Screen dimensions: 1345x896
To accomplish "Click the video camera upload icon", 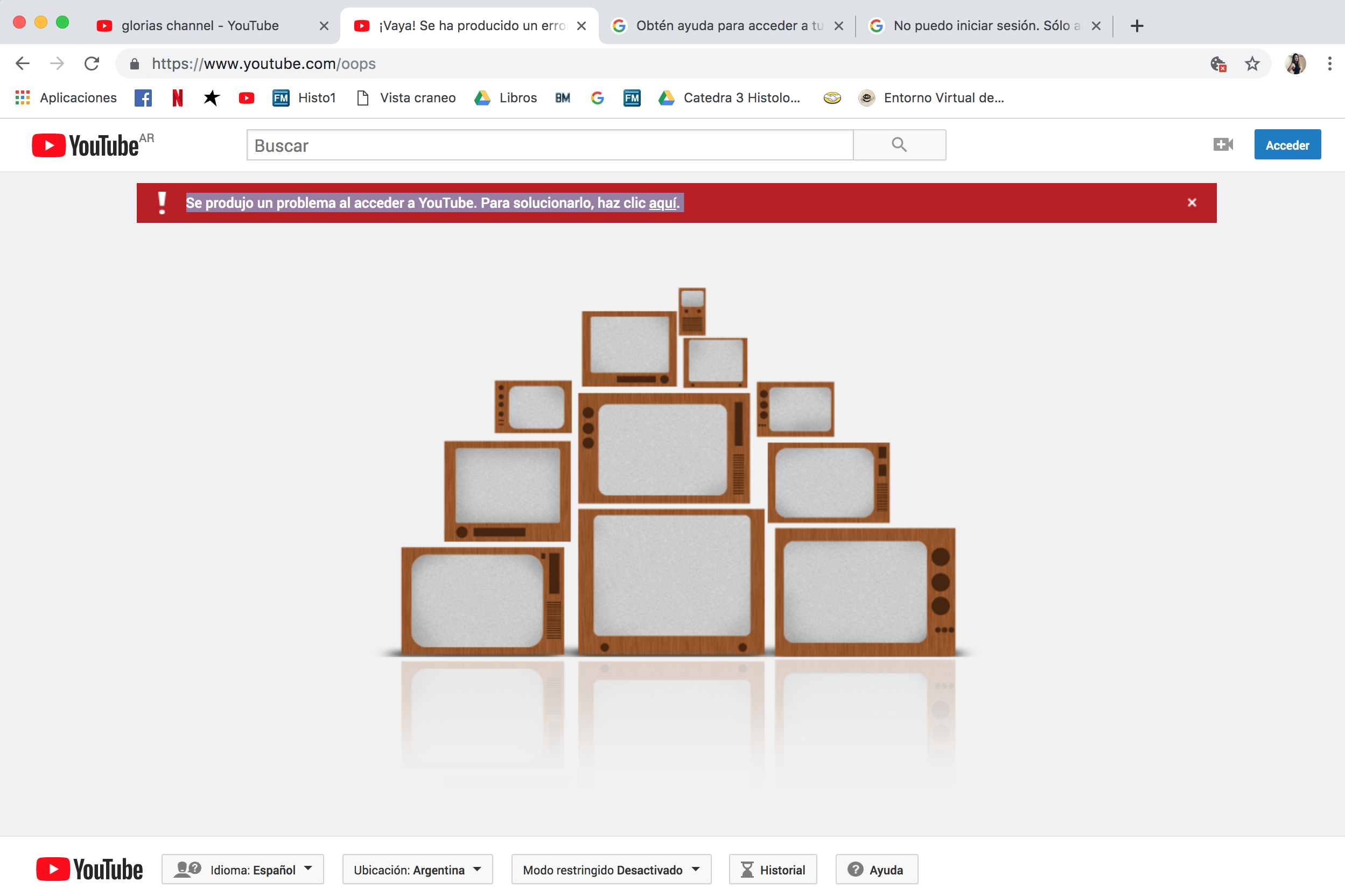I will [x=1223, y=144].
